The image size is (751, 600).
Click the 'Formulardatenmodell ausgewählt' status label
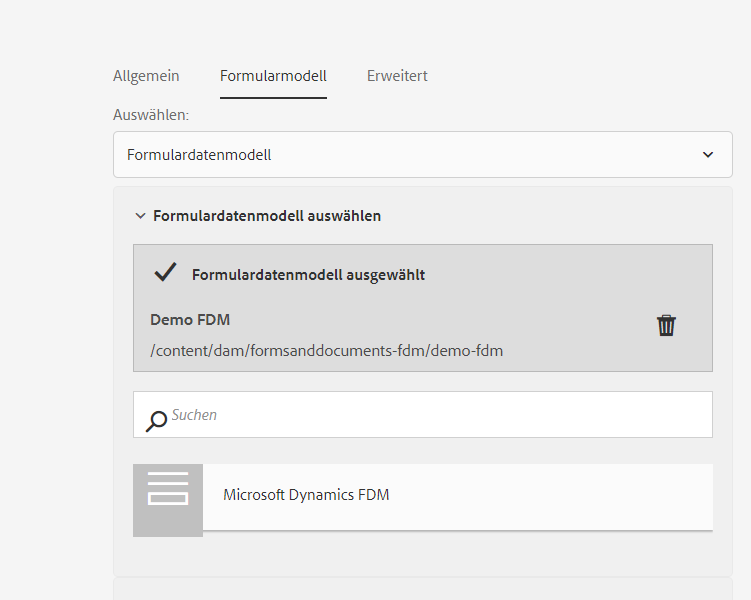tap(308, 275)
